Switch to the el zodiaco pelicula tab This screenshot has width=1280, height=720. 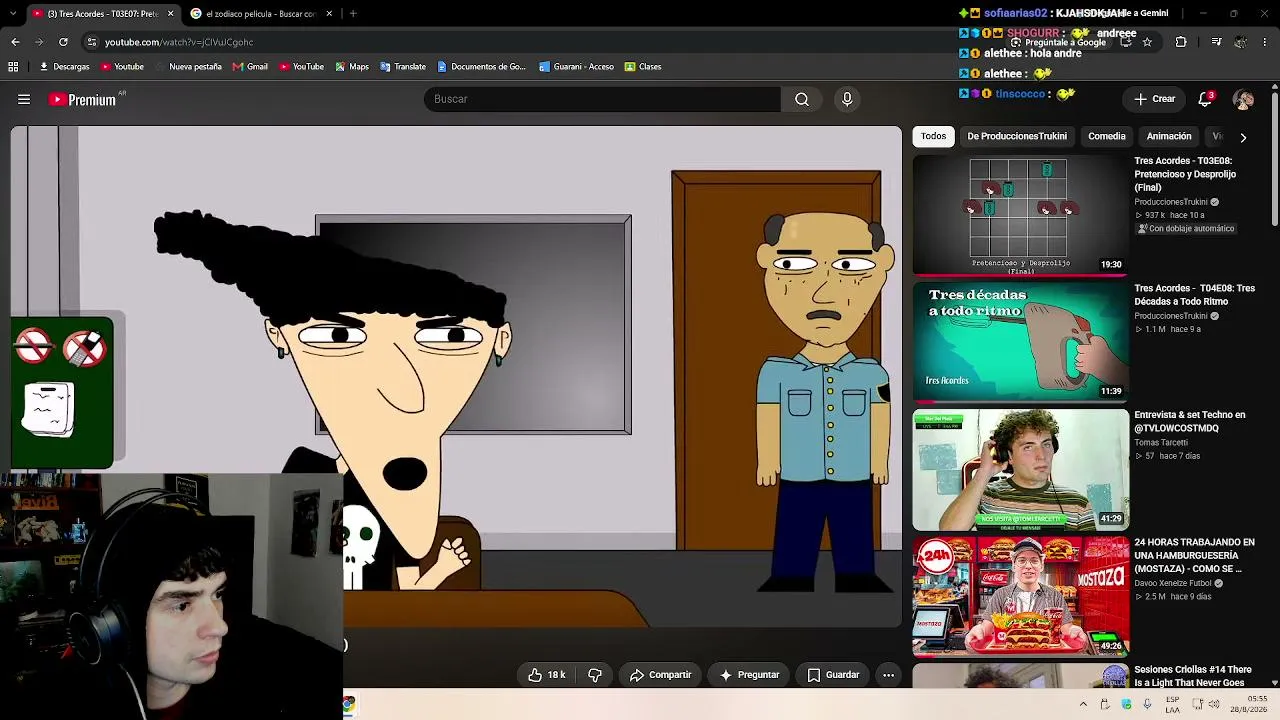[x=262, y=14]
